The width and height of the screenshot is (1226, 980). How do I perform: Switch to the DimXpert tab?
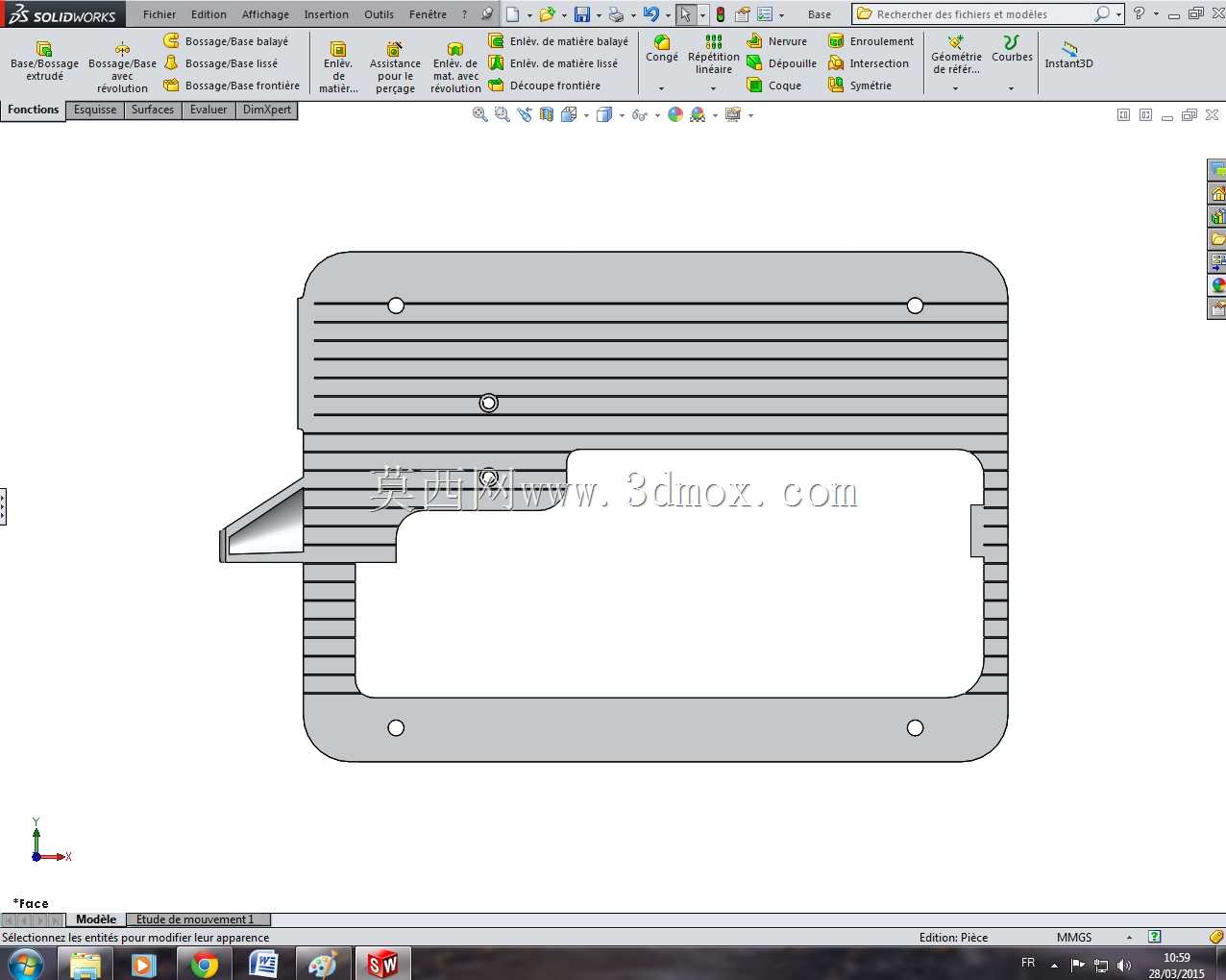click(x=267, y=110)
